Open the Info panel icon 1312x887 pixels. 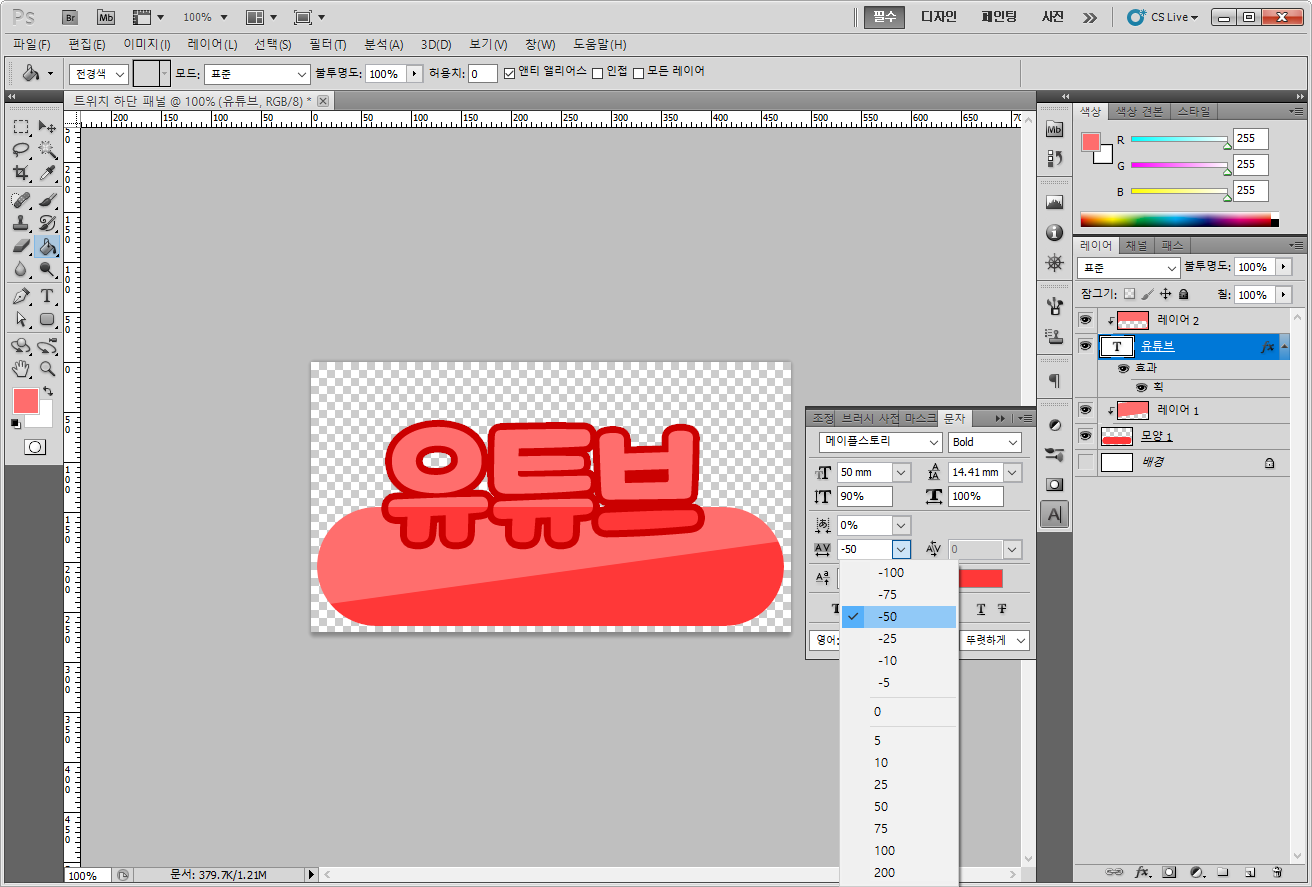(1054, 233)
